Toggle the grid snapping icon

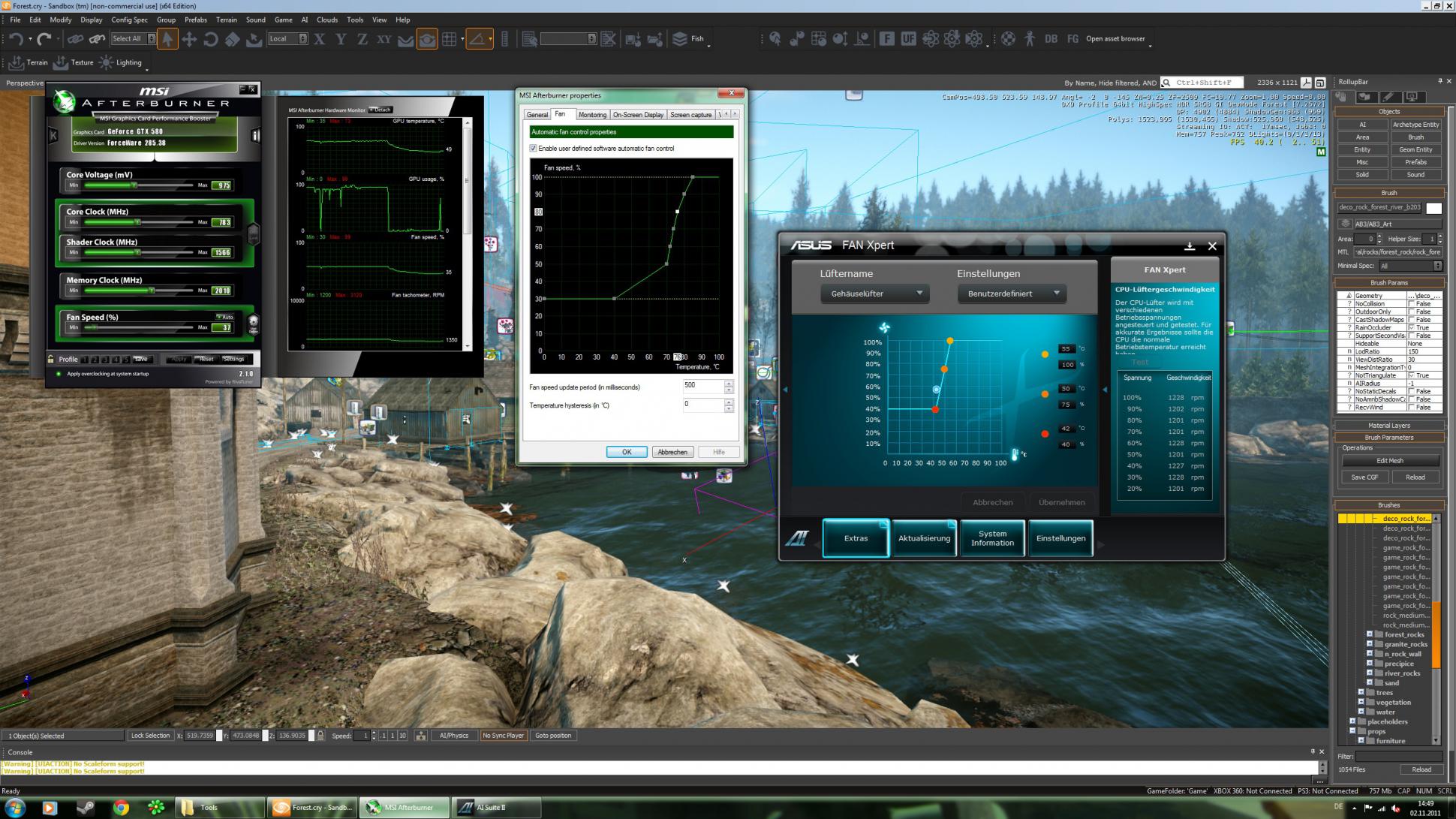450,39
